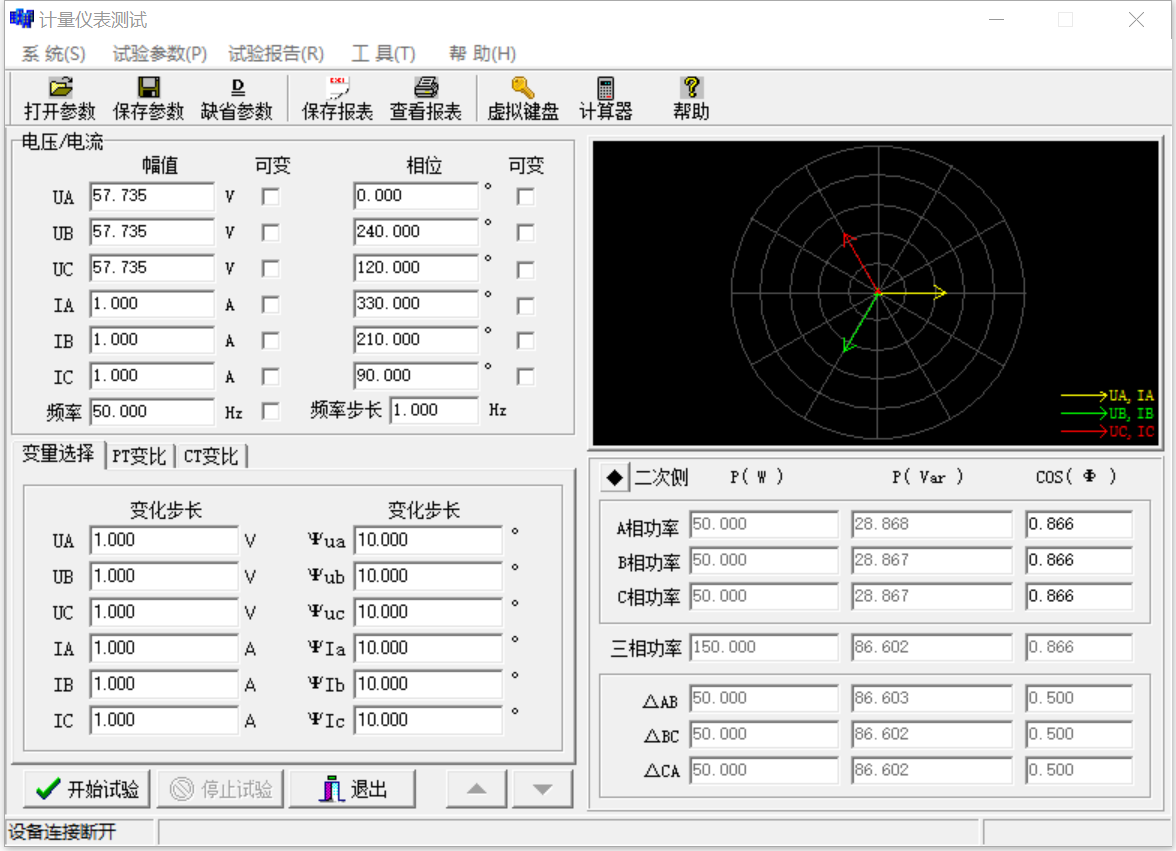
Task: Click the 保存报表 save report icon
Action: coord(338,88)
